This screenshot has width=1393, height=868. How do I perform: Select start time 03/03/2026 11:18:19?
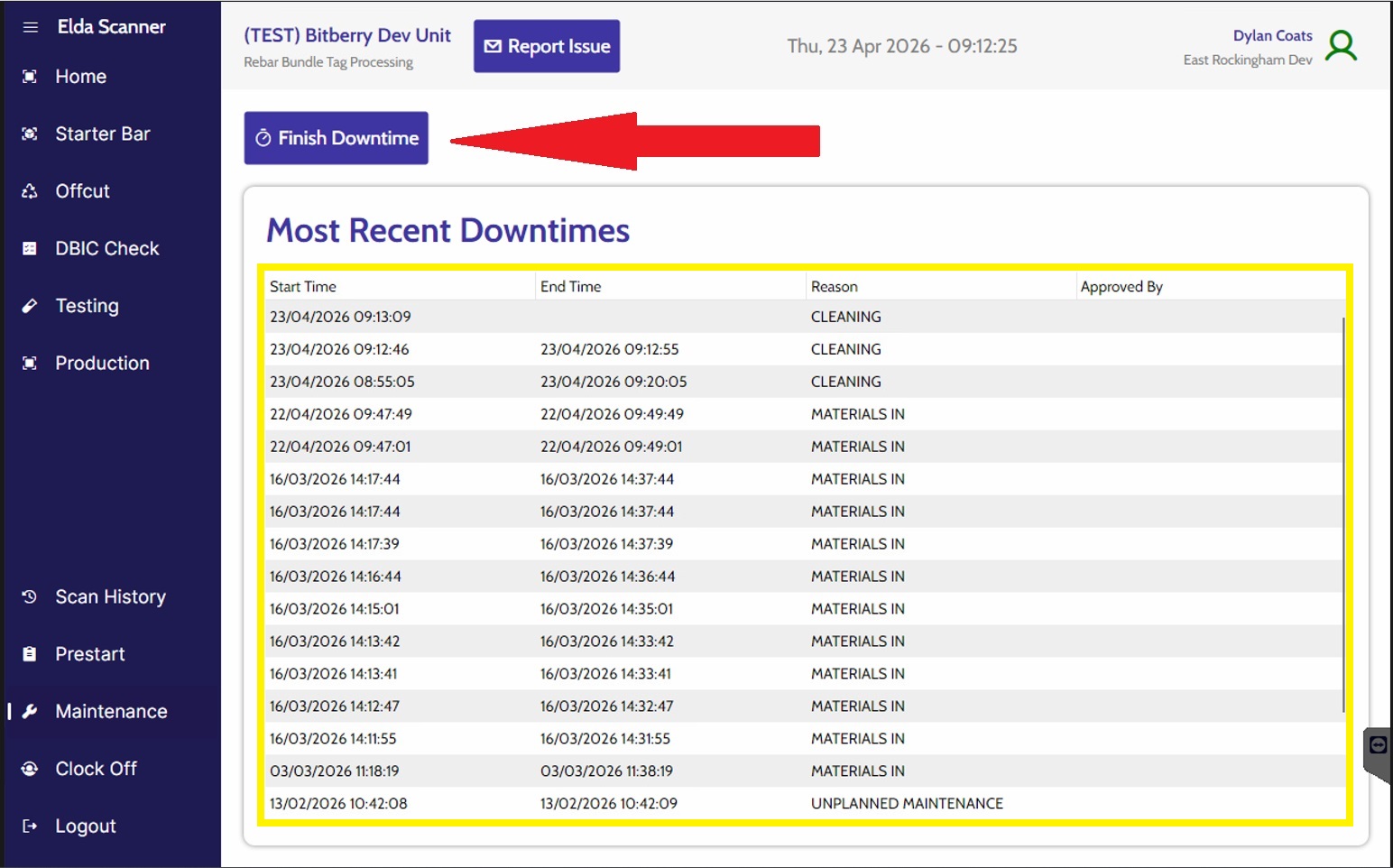335,771
